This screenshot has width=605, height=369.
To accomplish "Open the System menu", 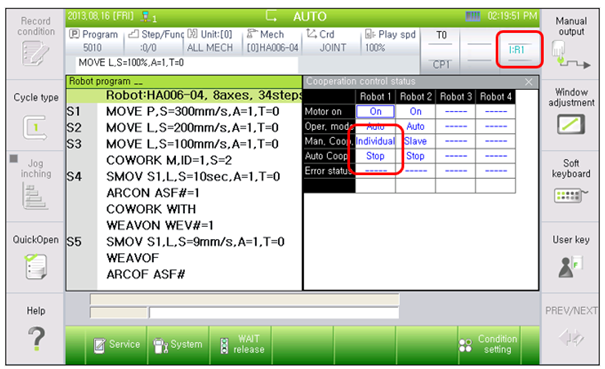I will point(178,345).
